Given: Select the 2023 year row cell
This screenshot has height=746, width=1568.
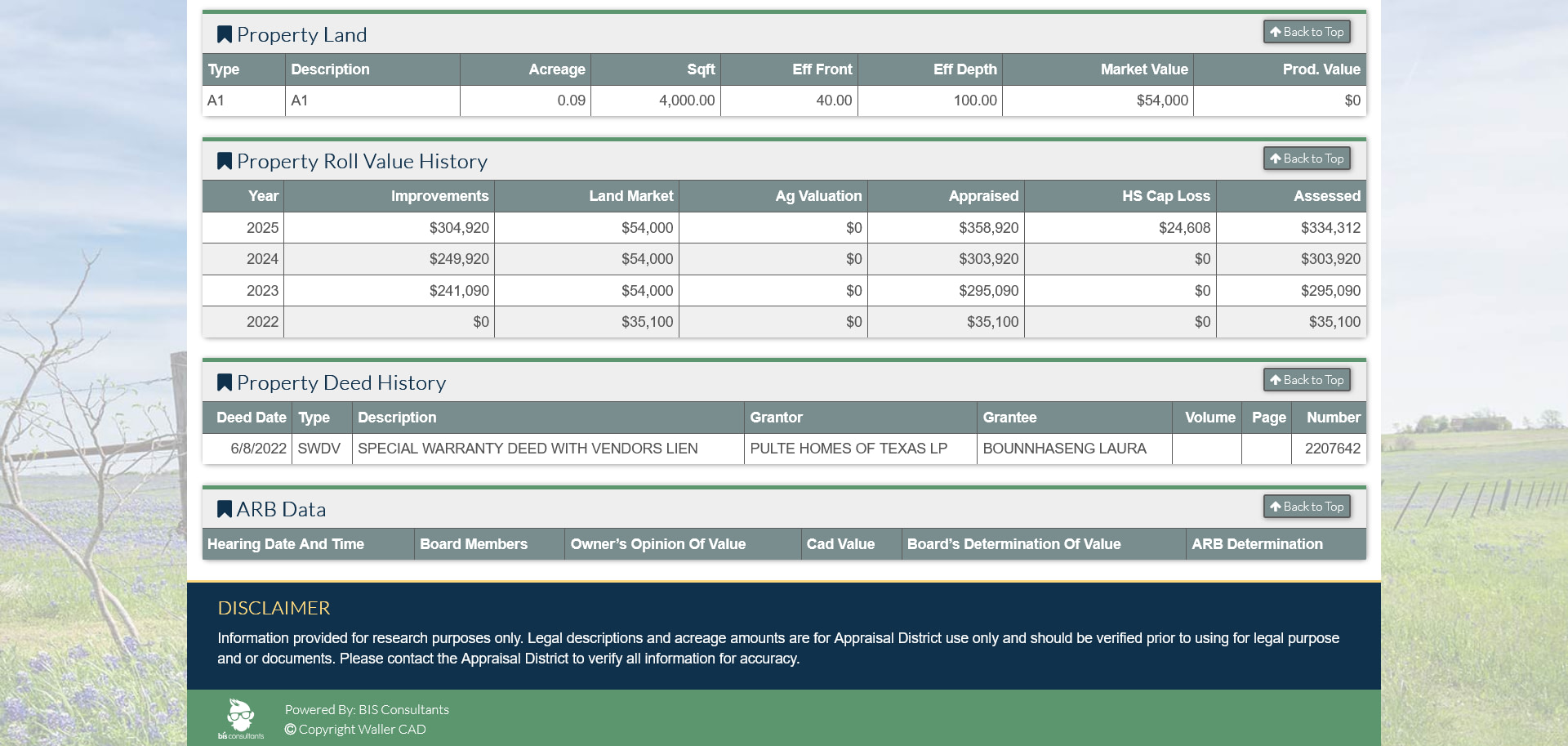Looking at the screenshot, I should [243, 291].
